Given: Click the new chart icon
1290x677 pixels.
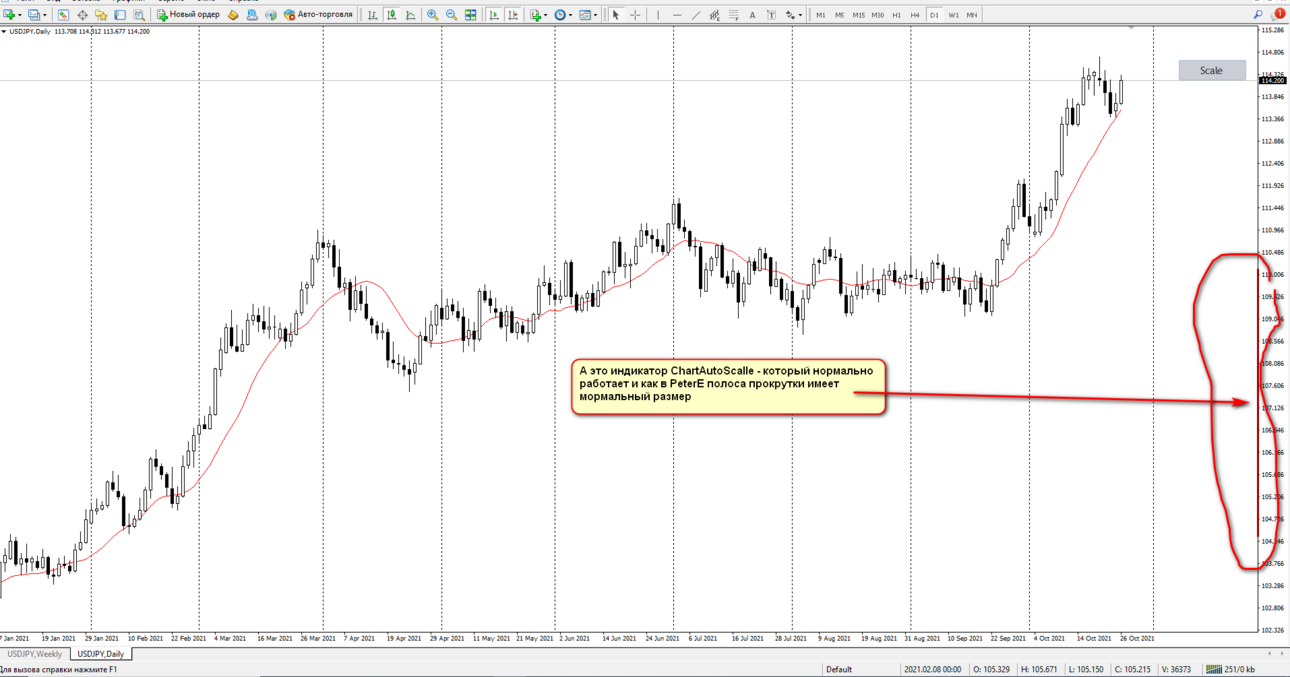Looking at the screenshot, I should coord(9,15).
